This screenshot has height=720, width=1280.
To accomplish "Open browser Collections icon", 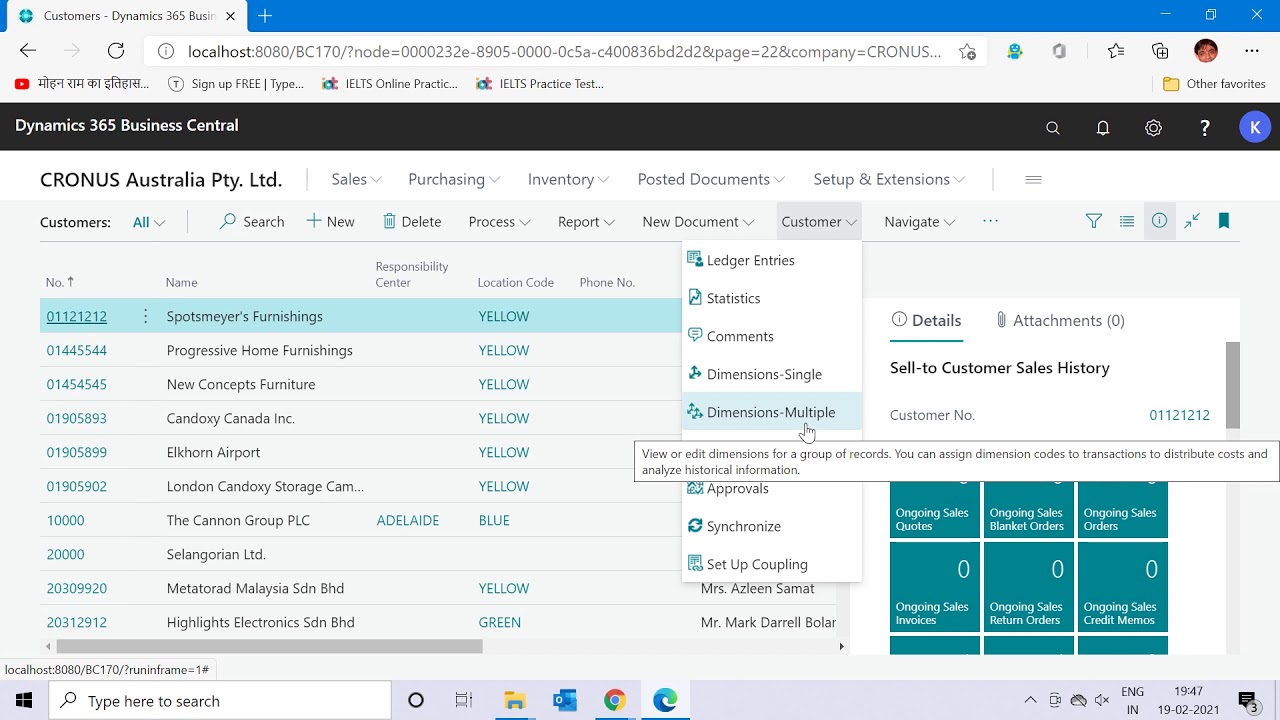I will tap(1160, 51).
